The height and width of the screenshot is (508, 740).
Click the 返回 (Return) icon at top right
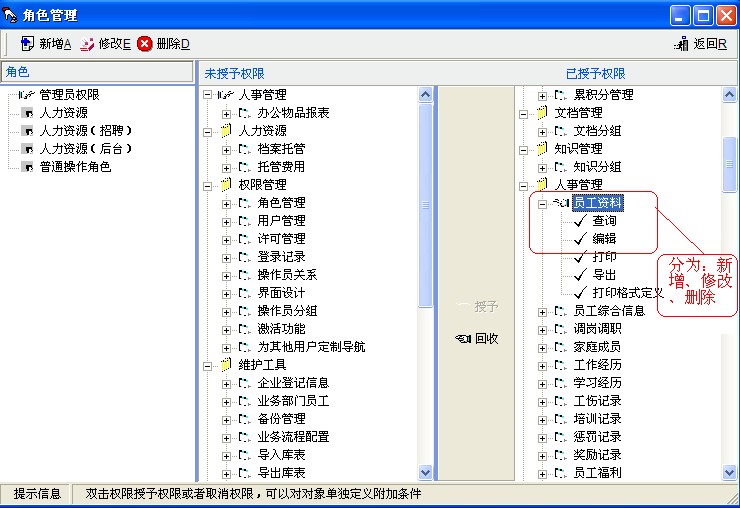point(682,44)
